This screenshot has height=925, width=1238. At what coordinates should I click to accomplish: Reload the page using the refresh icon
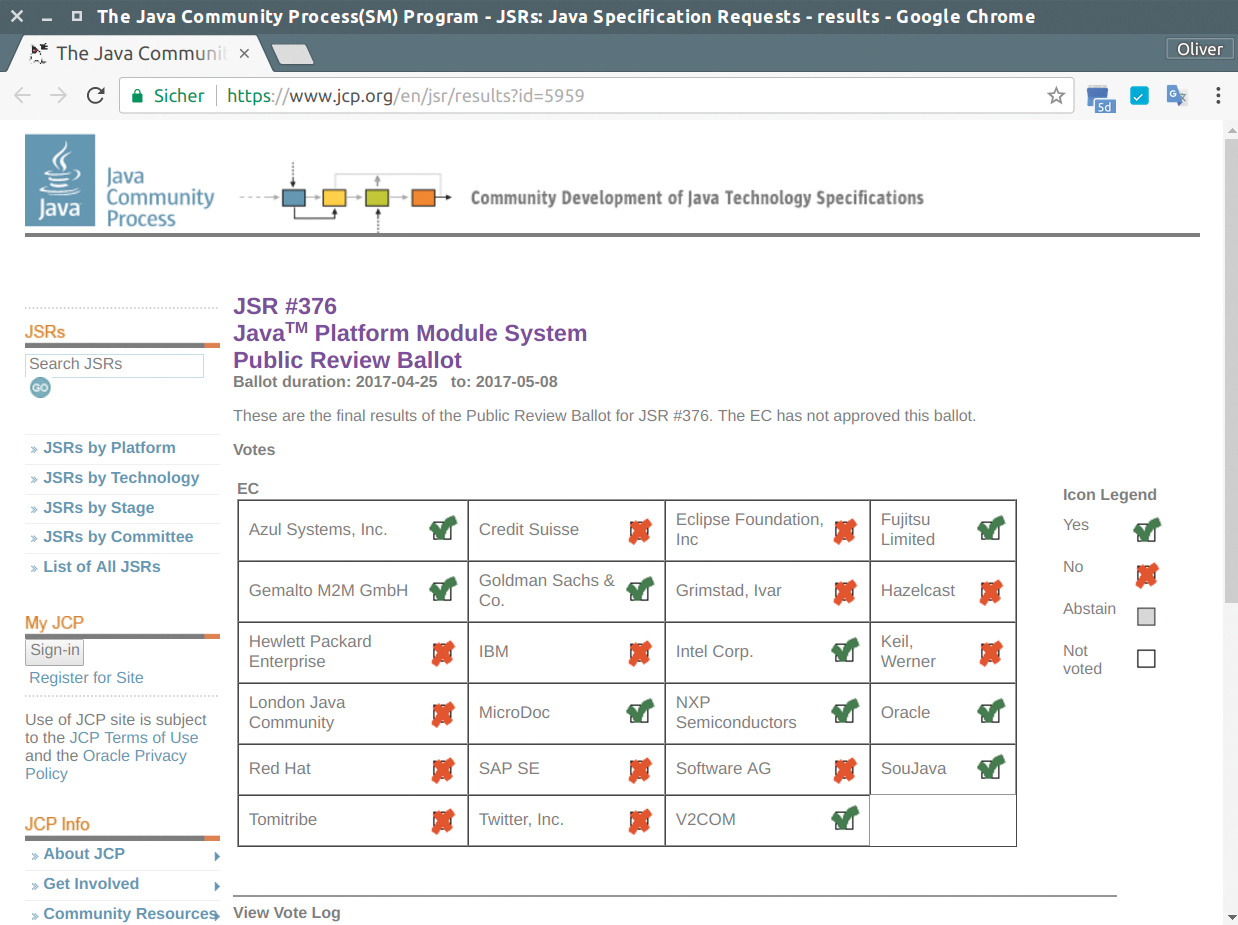point(96,96)
